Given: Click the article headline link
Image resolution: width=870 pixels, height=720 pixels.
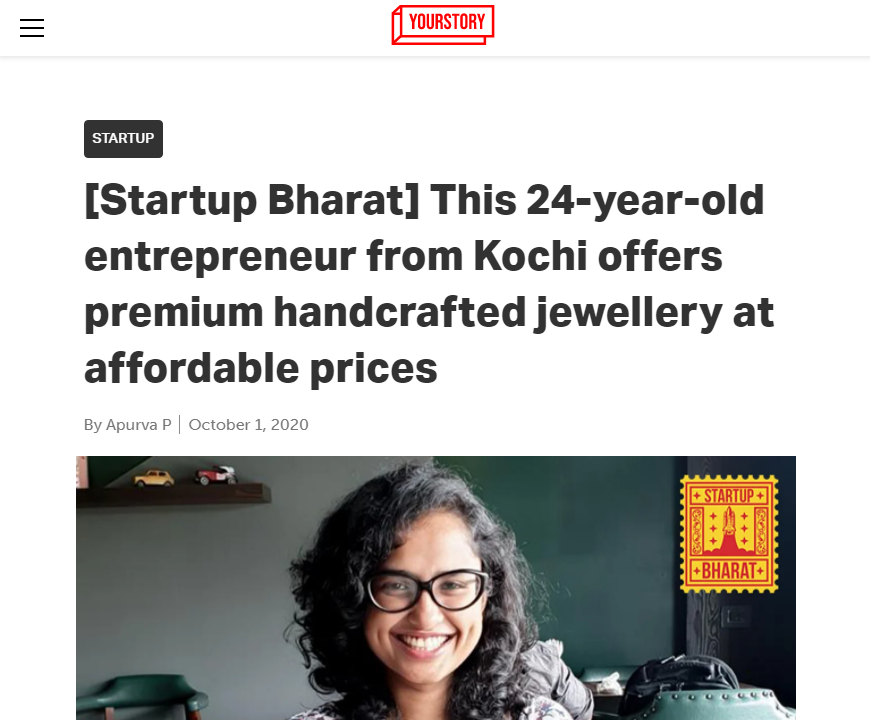Looking at the screenshot, I should point(430,283).
